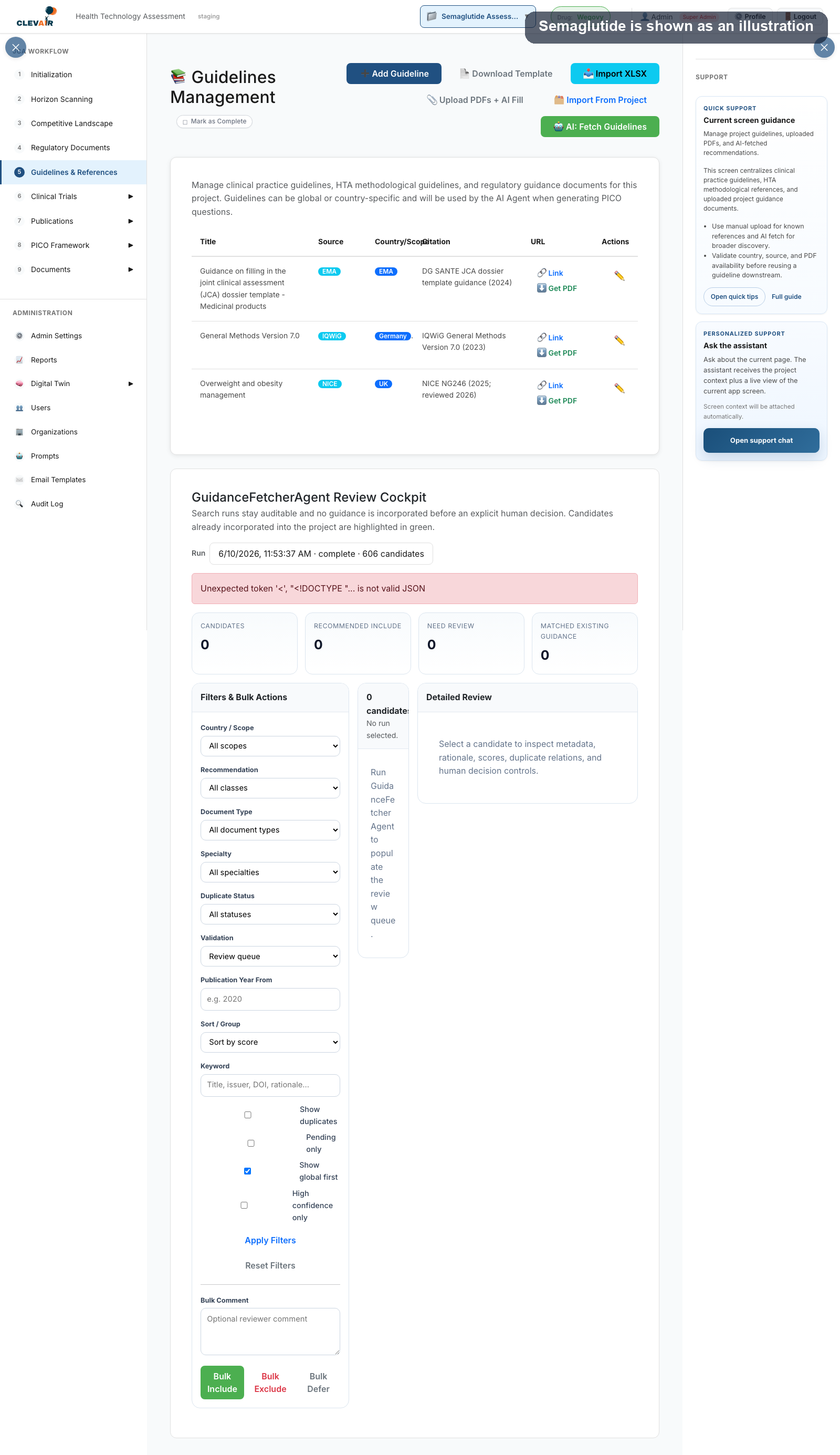This screenshot has width=840, height=1455.
Task: Go to Horizon Scanning step
Action: click(x=73, y=99)
